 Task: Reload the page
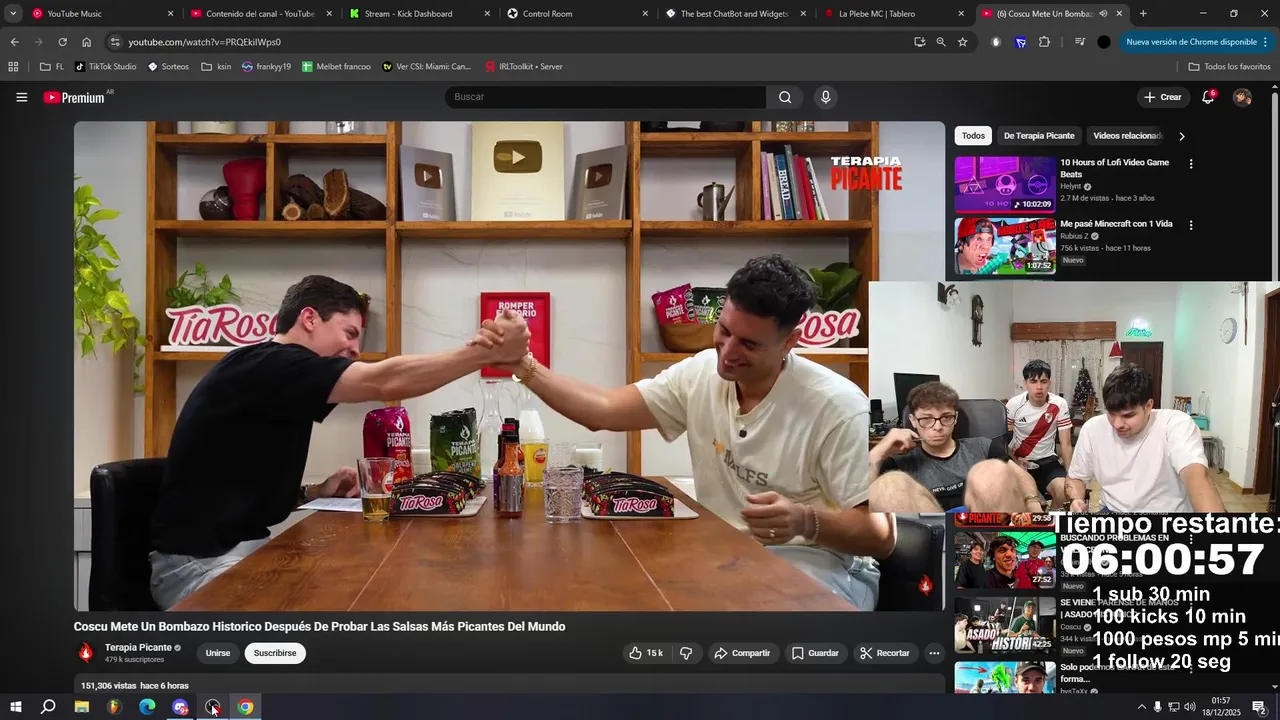(62, 42)
